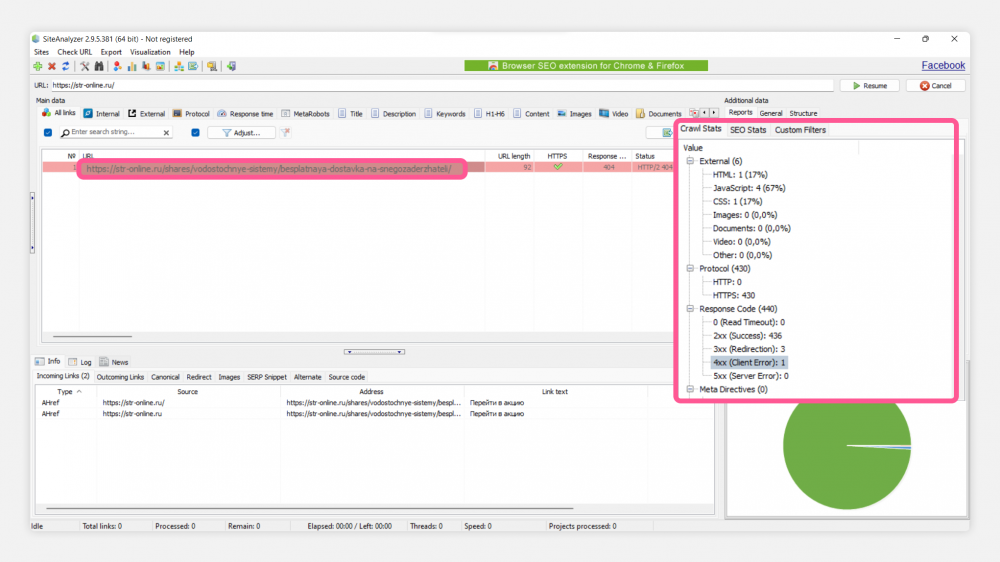This screenshot has width=1000, height=562.
Task: Open the Custom Filters tab
Action: (800, 130)
